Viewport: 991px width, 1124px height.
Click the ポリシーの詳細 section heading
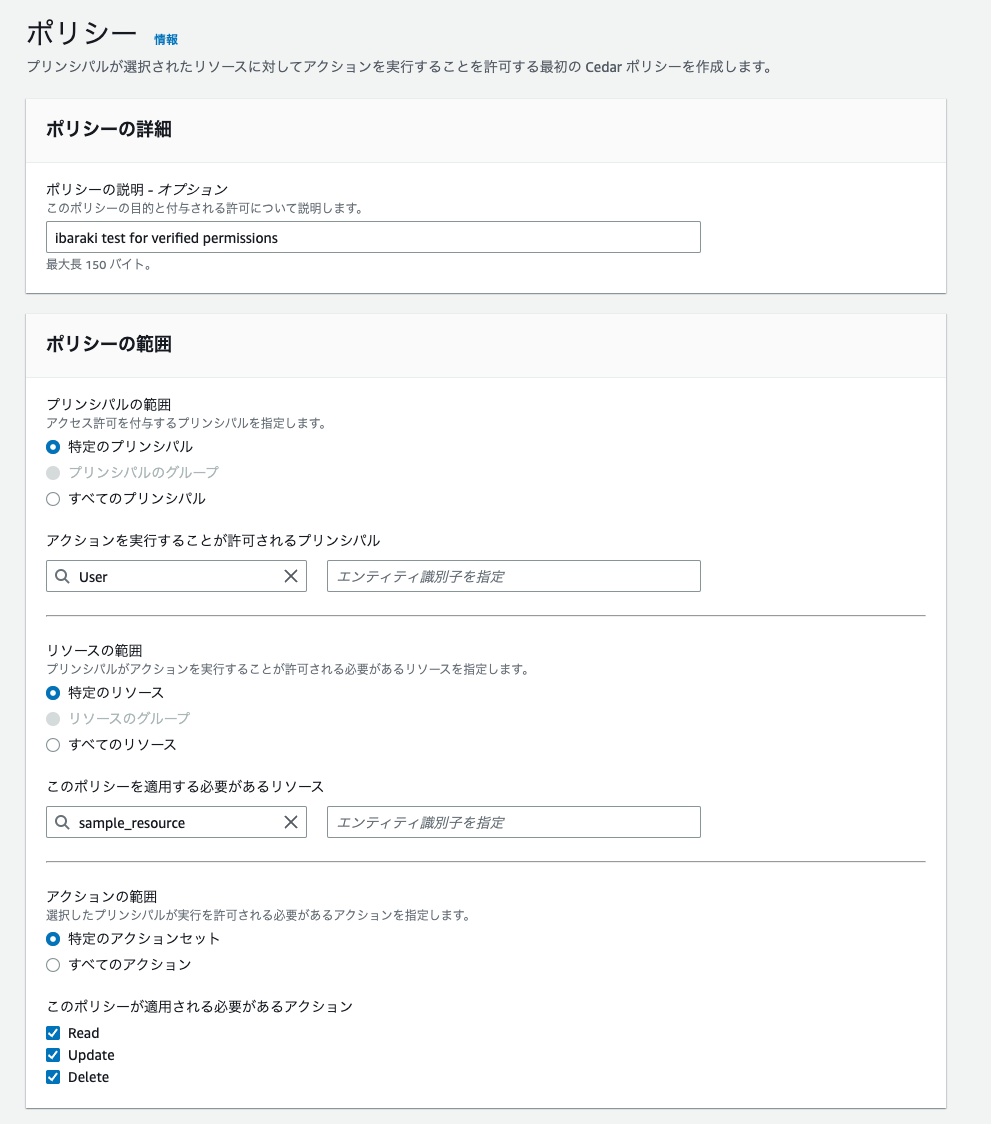pyautogui.click(x=109, y=129)
